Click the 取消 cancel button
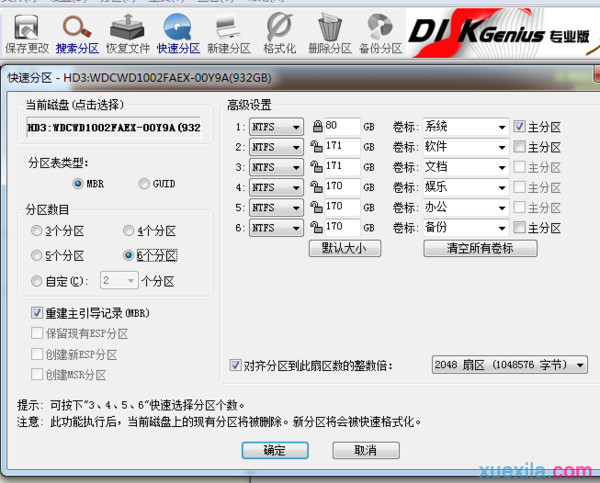Image resolution: width=600 pixels, height=483 pixels. tap(366, 450)
